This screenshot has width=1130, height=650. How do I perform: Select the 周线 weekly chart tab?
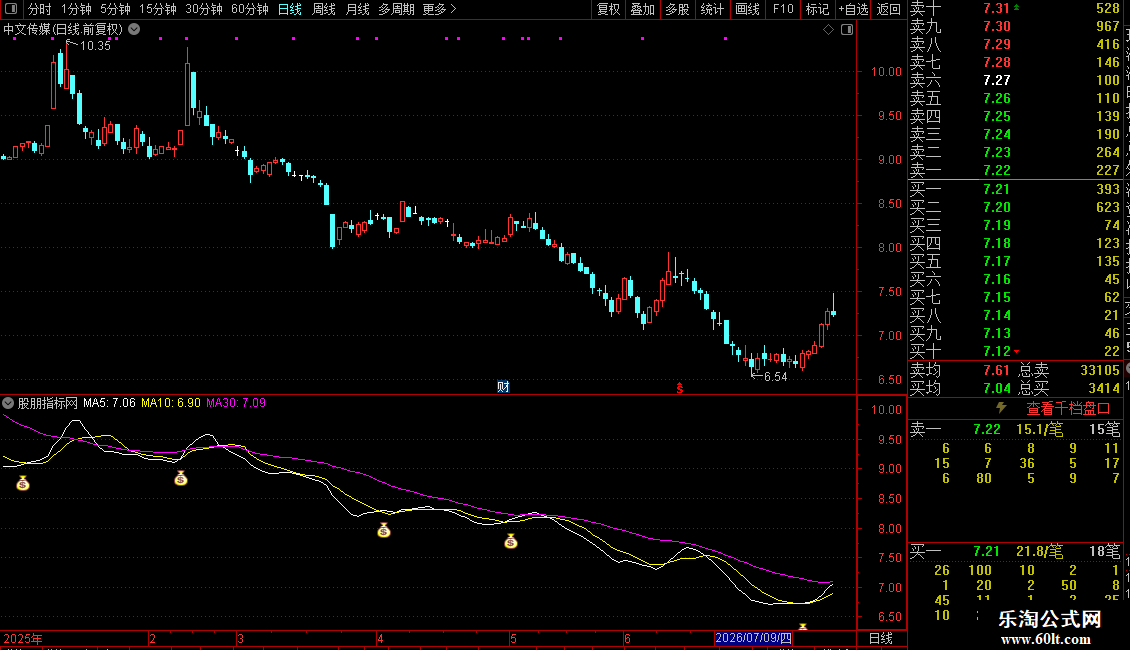coord(324,9)
